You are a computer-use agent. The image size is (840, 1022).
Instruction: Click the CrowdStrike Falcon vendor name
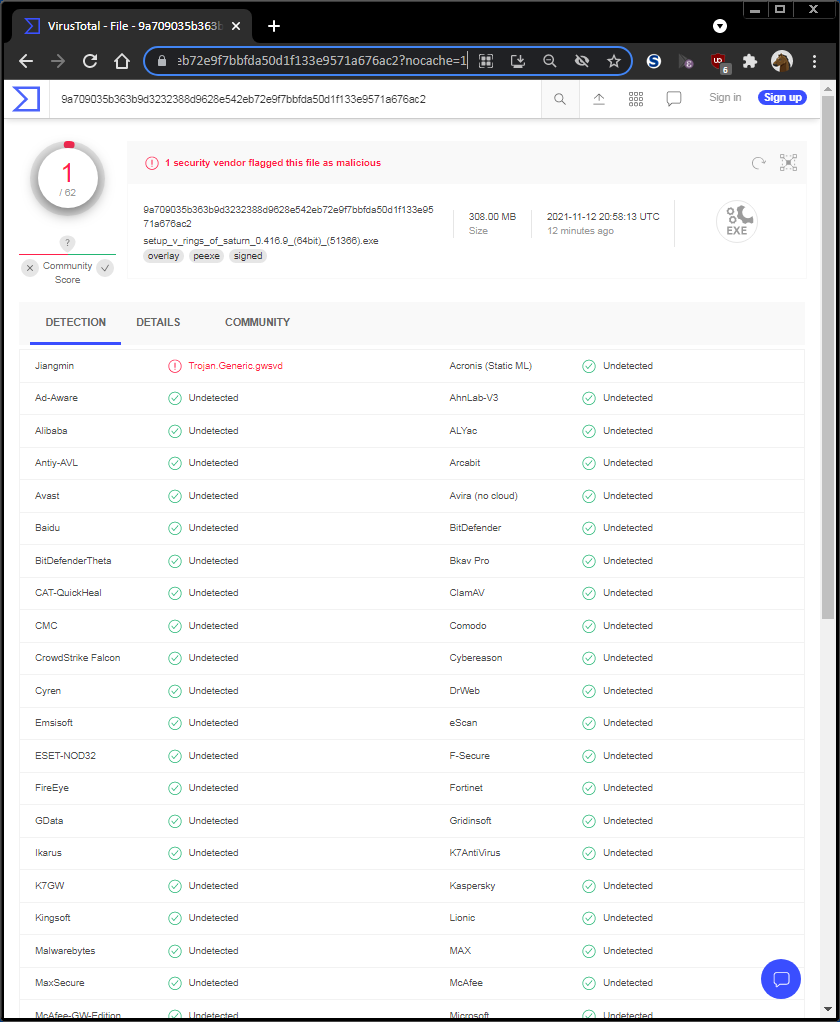coord(78,658)
